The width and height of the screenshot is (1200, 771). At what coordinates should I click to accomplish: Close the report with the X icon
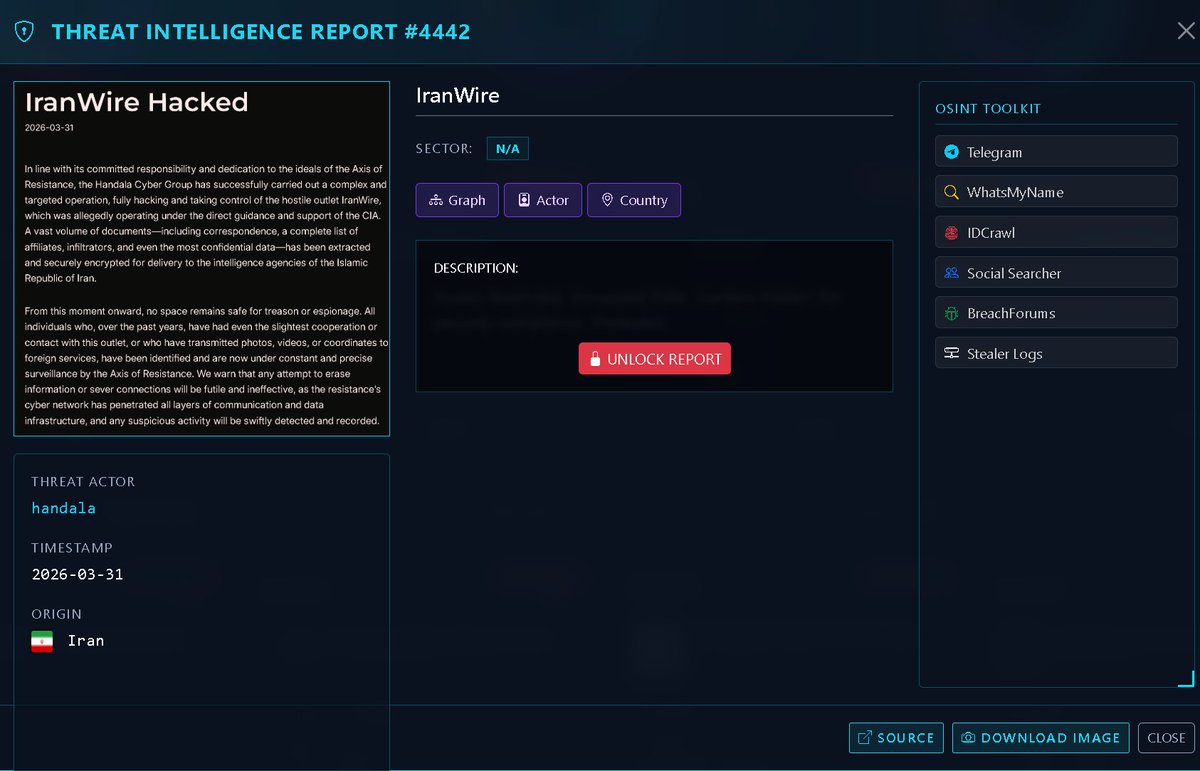click(1186, 31)
